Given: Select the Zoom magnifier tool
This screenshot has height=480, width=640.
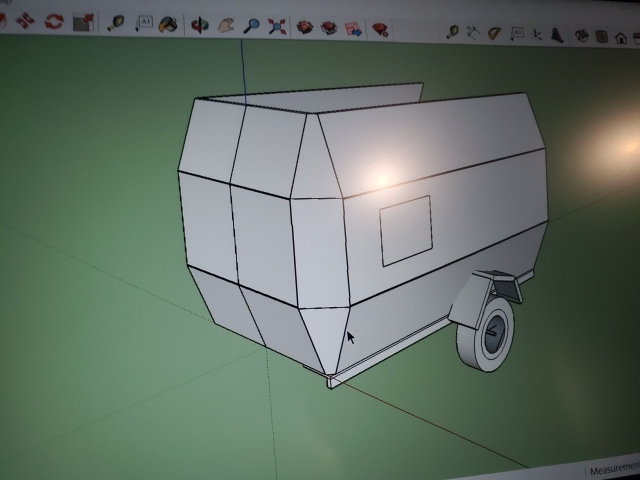Looking at the screenshot, I should click(251, 26).
